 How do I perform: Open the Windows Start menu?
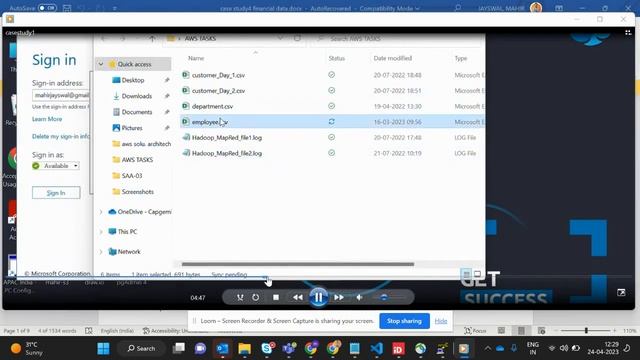point(103,349)
